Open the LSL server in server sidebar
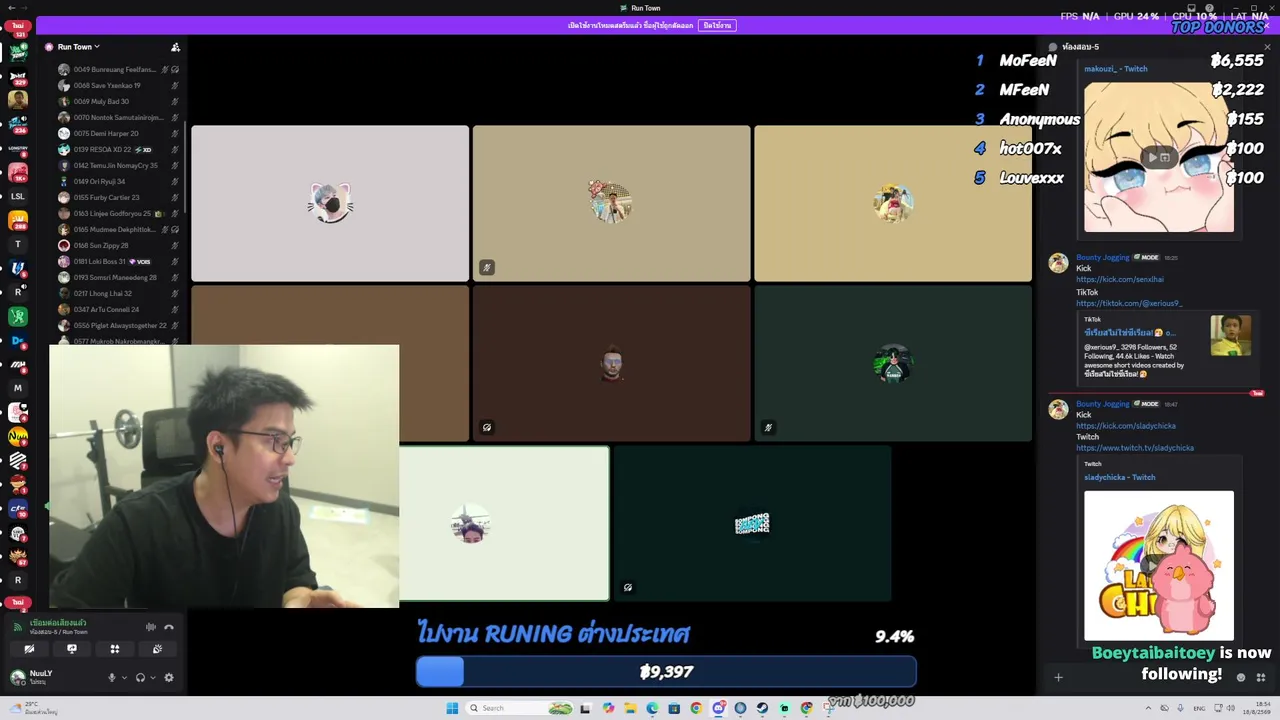Image resolution: width=1280 pixels, height=720 pixels. click(17, 196)
